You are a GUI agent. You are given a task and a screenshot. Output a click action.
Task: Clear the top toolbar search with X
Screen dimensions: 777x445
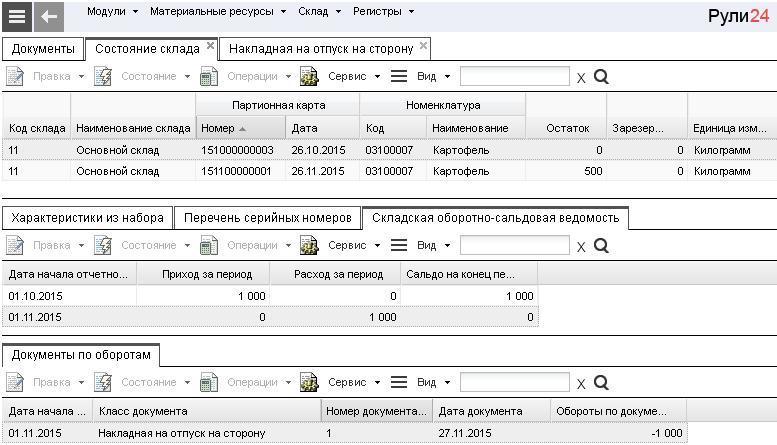coord(581,78)
